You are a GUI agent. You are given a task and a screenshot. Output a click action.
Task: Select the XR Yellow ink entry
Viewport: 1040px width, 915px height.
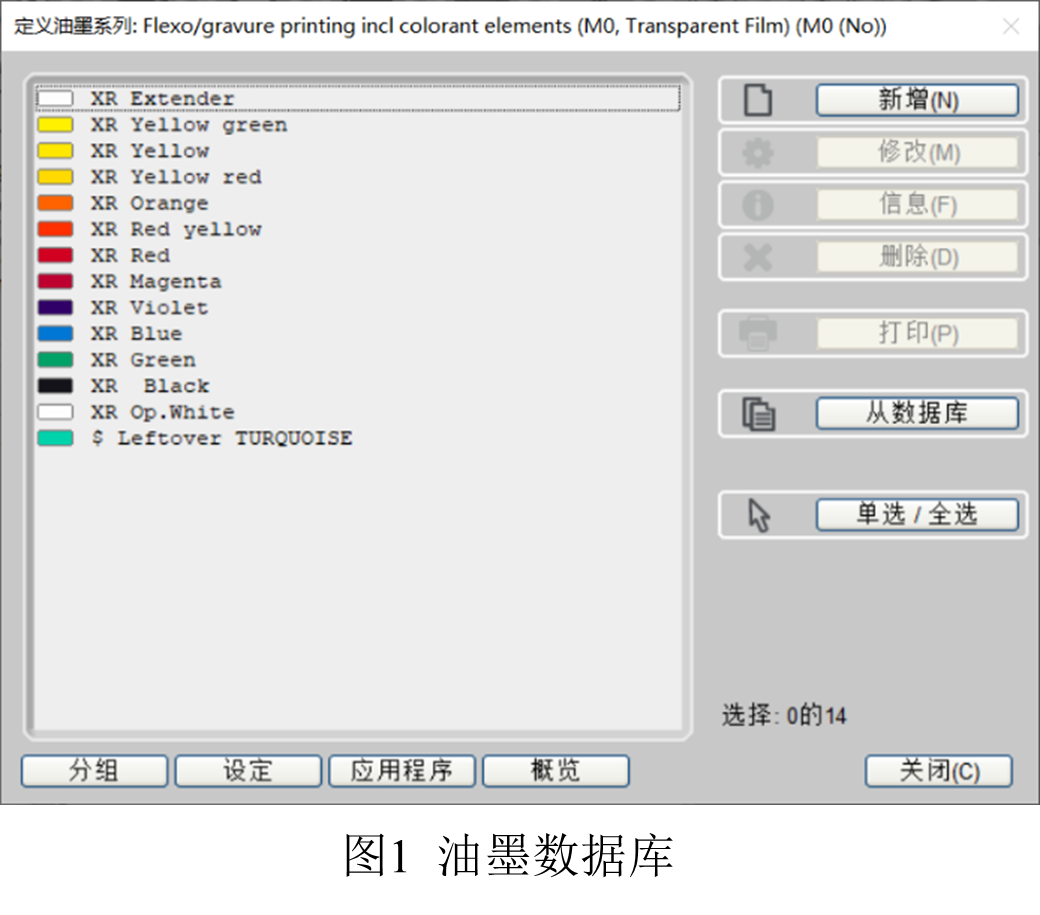tap(358, 151)
